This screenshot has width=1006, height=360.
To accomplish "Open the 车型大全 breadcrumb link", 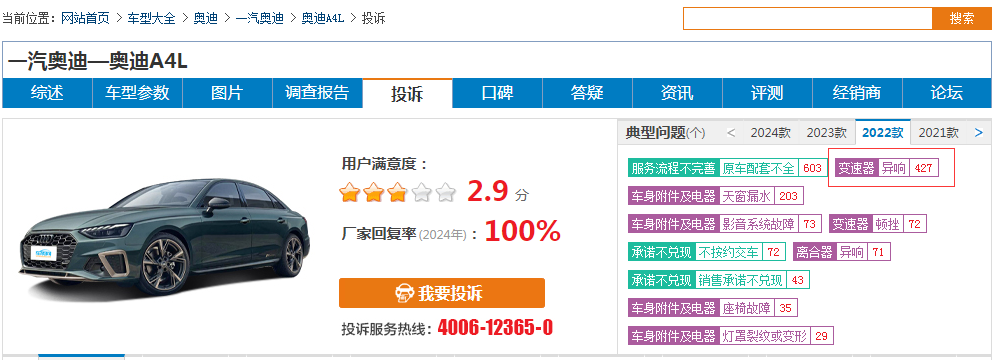I will click(151, 18).
